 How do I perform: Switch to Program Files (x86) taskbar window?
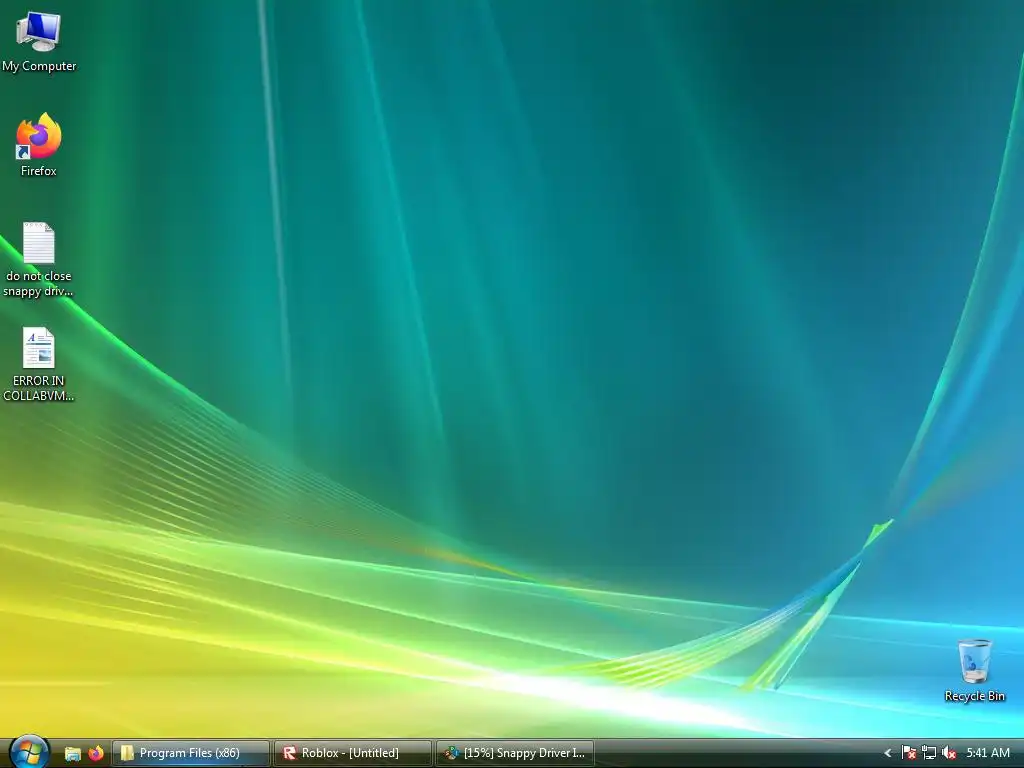(x=191, y=753)
